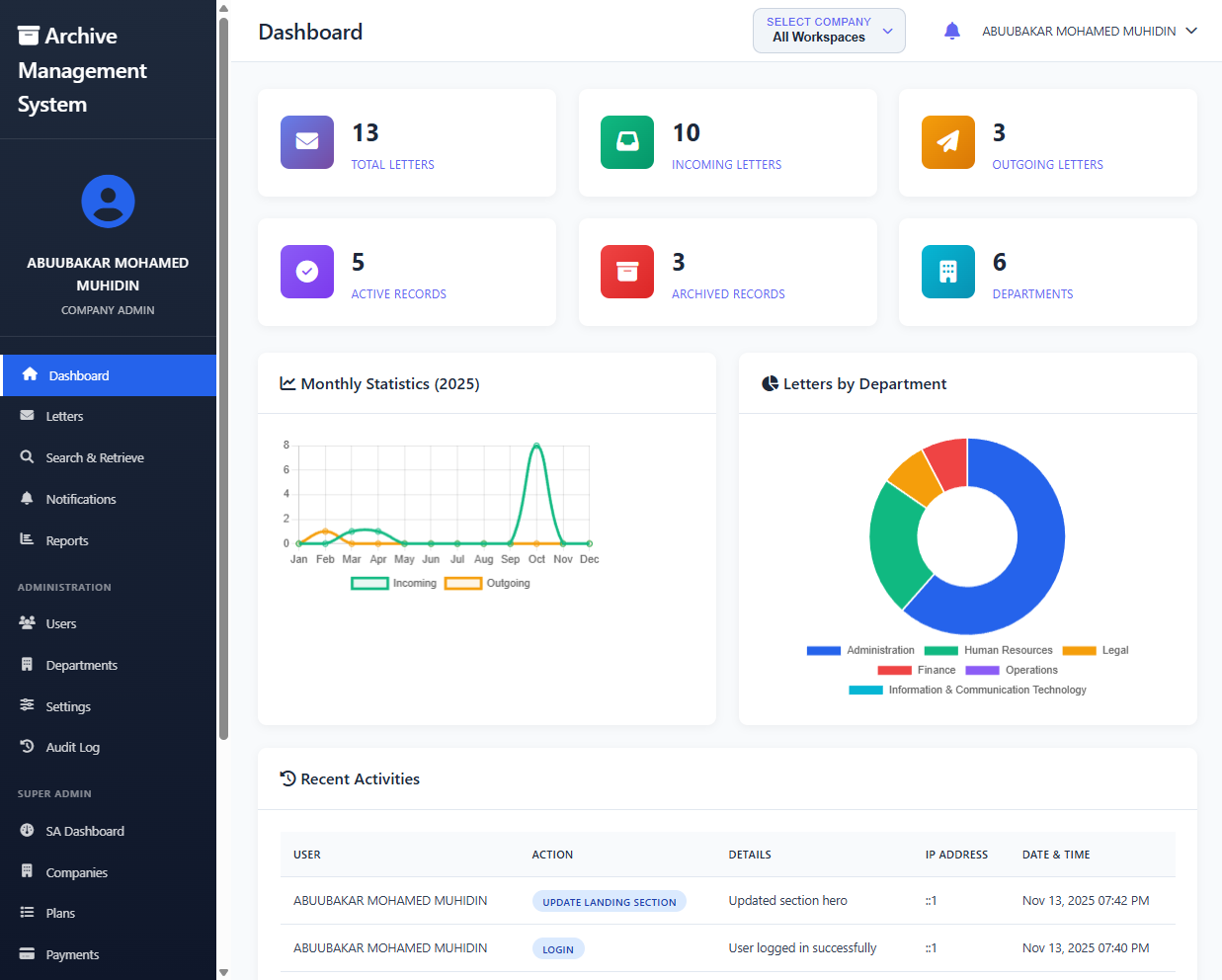Expand the Abuubakar Mohamed Muhidin user menu
The width and height of the screenshot is (1222, 980).
1079,32
